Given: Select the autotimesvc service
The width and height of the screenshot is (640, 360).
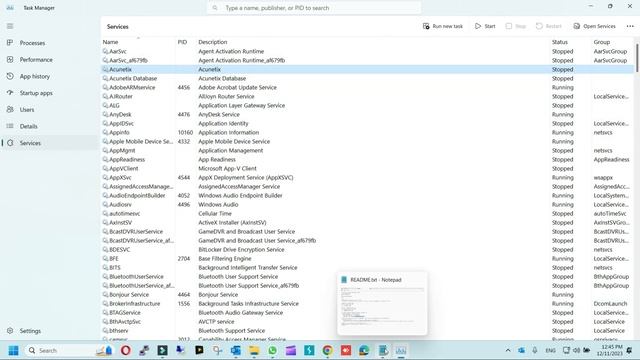Looking at the screenshot, I should pos(367,213).
